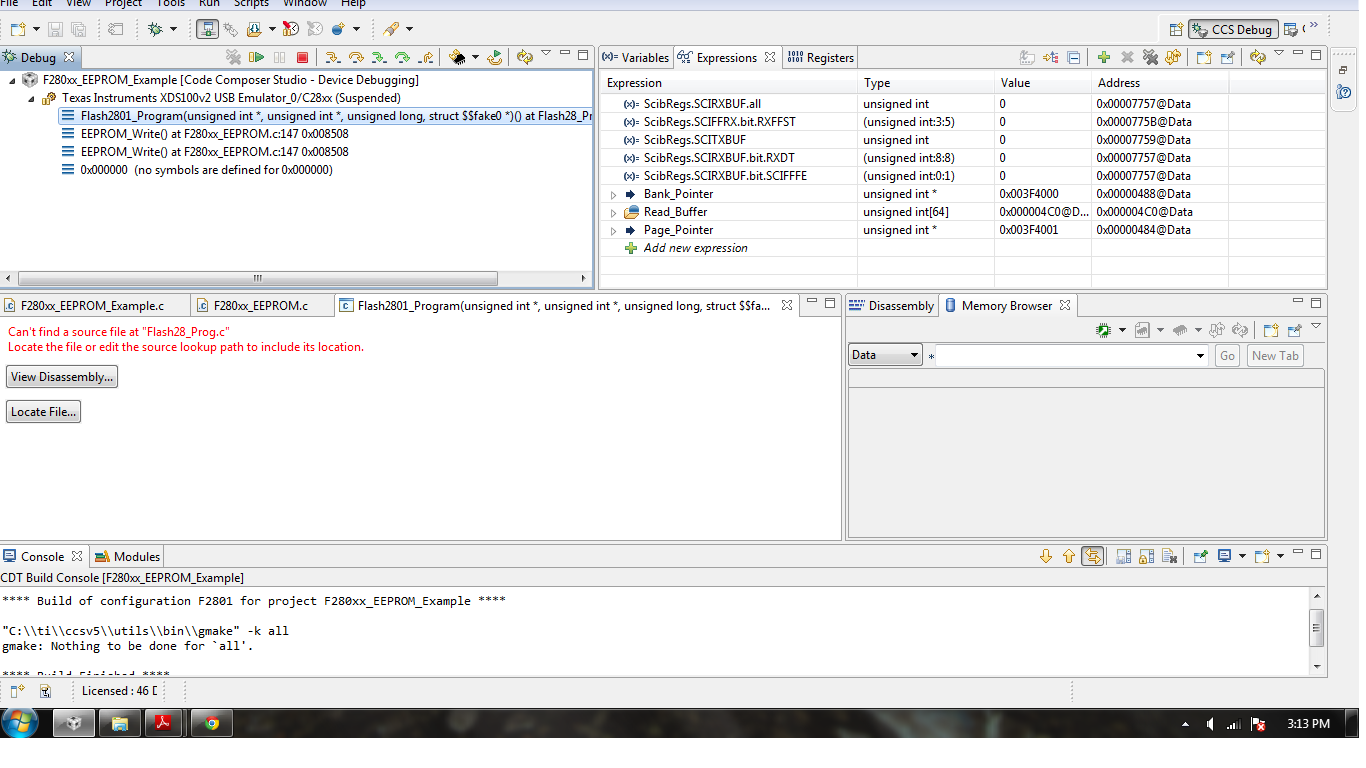Image resolution: width=1366 pixels, height=768 pixels.
Task: Launch debug with the green bug icon
Action: 155,30
